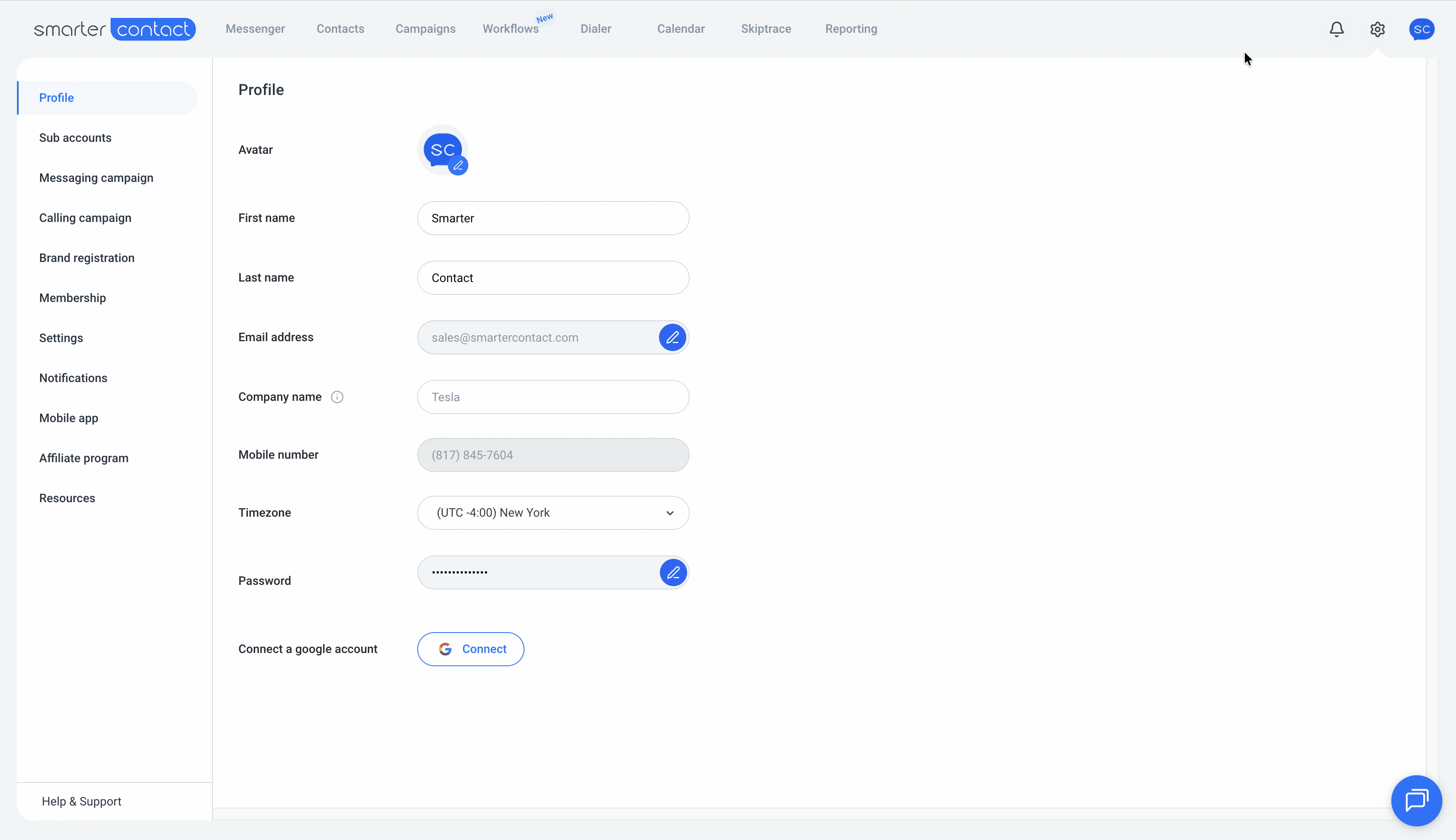
Task: Open the Workflows page
Action: click(x=510, y=29)
